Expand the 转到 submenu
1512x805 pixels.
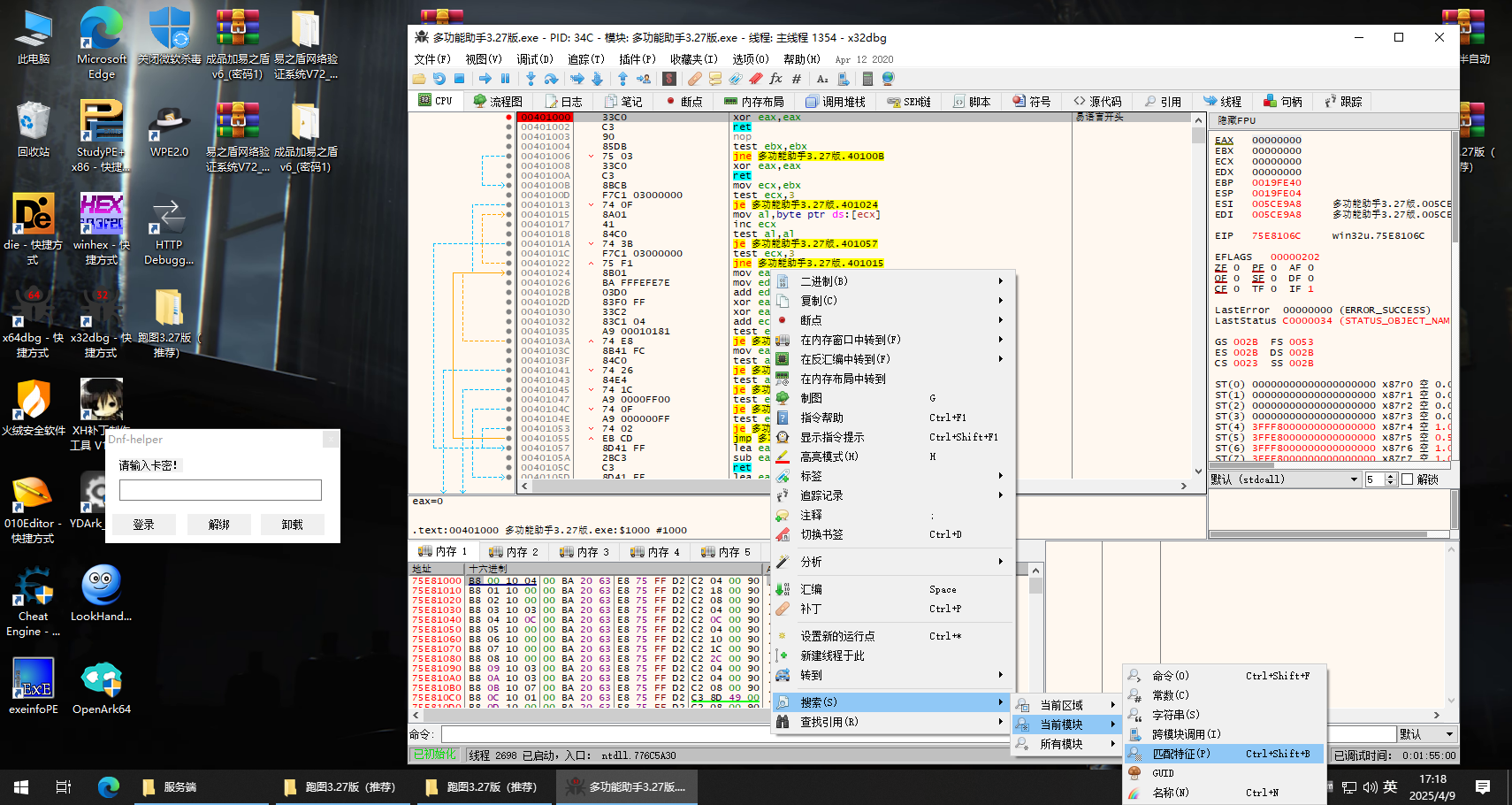point(893,675)
